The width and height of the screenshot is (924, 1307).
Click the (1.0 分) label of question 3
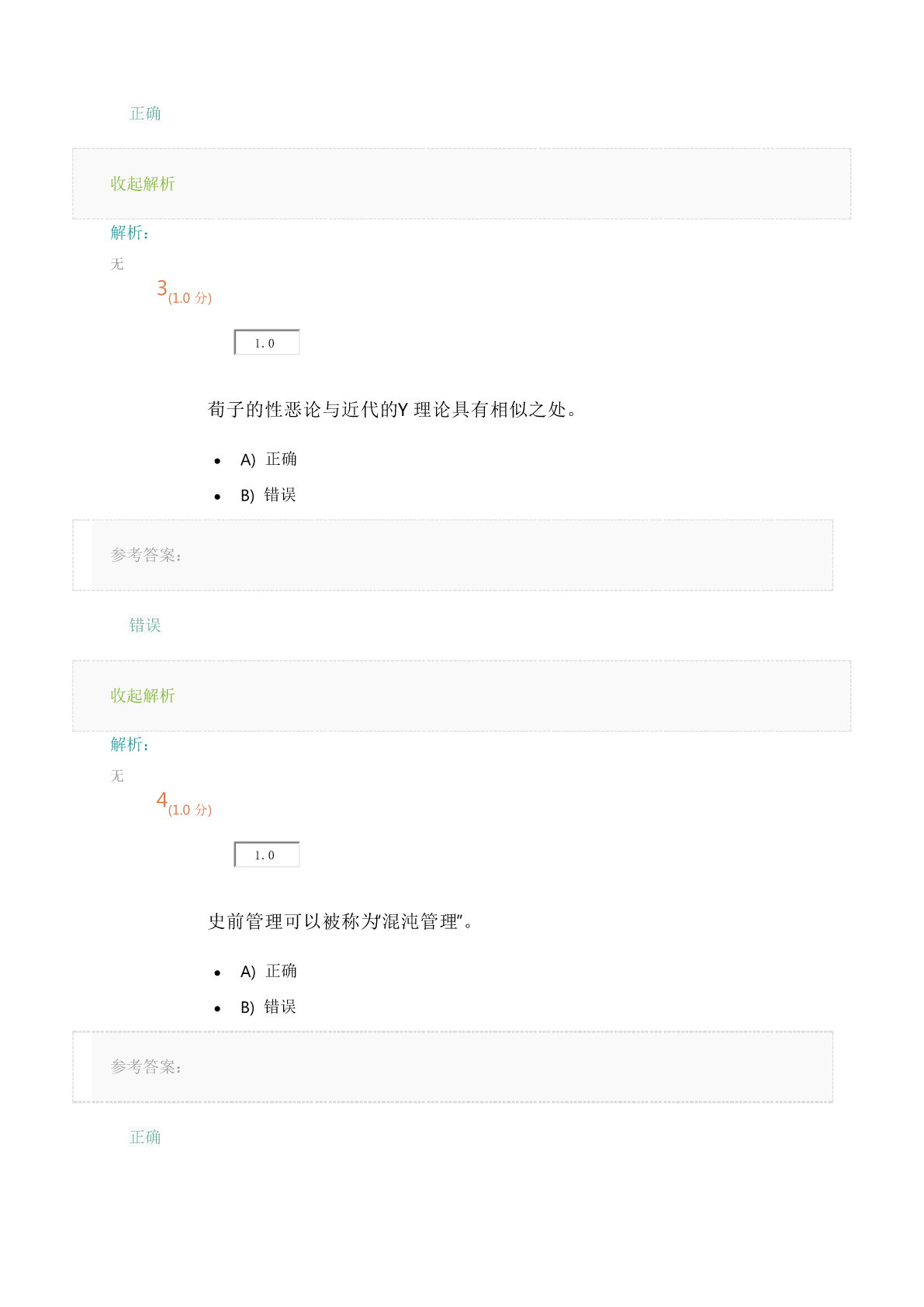(x=190, y=298)
